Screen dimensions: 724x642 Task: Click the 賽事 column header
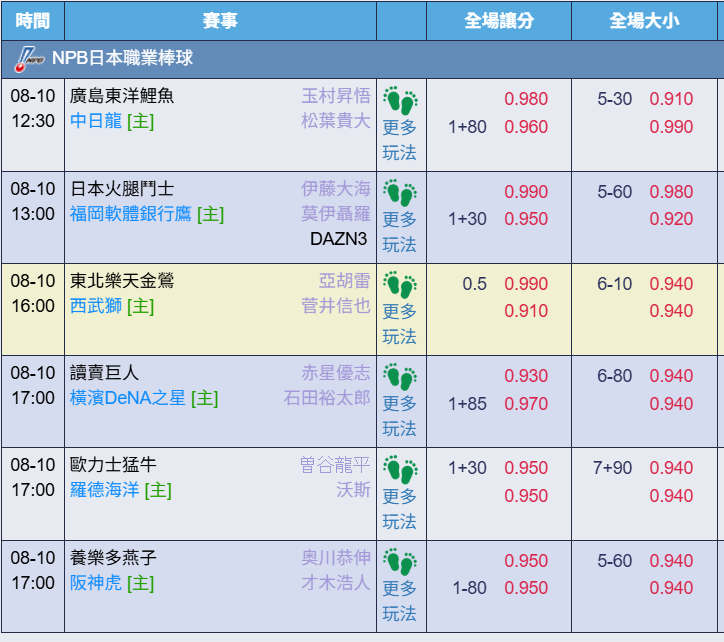pos(220,20)
